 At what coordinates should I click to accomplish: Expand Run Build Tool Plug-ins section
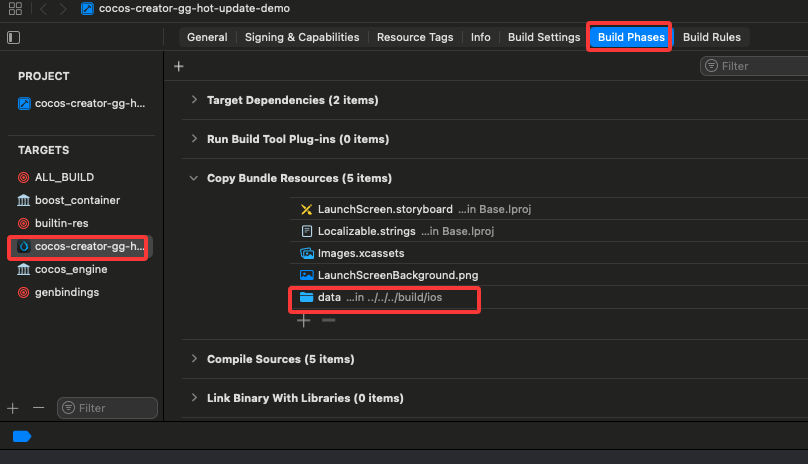193,139
